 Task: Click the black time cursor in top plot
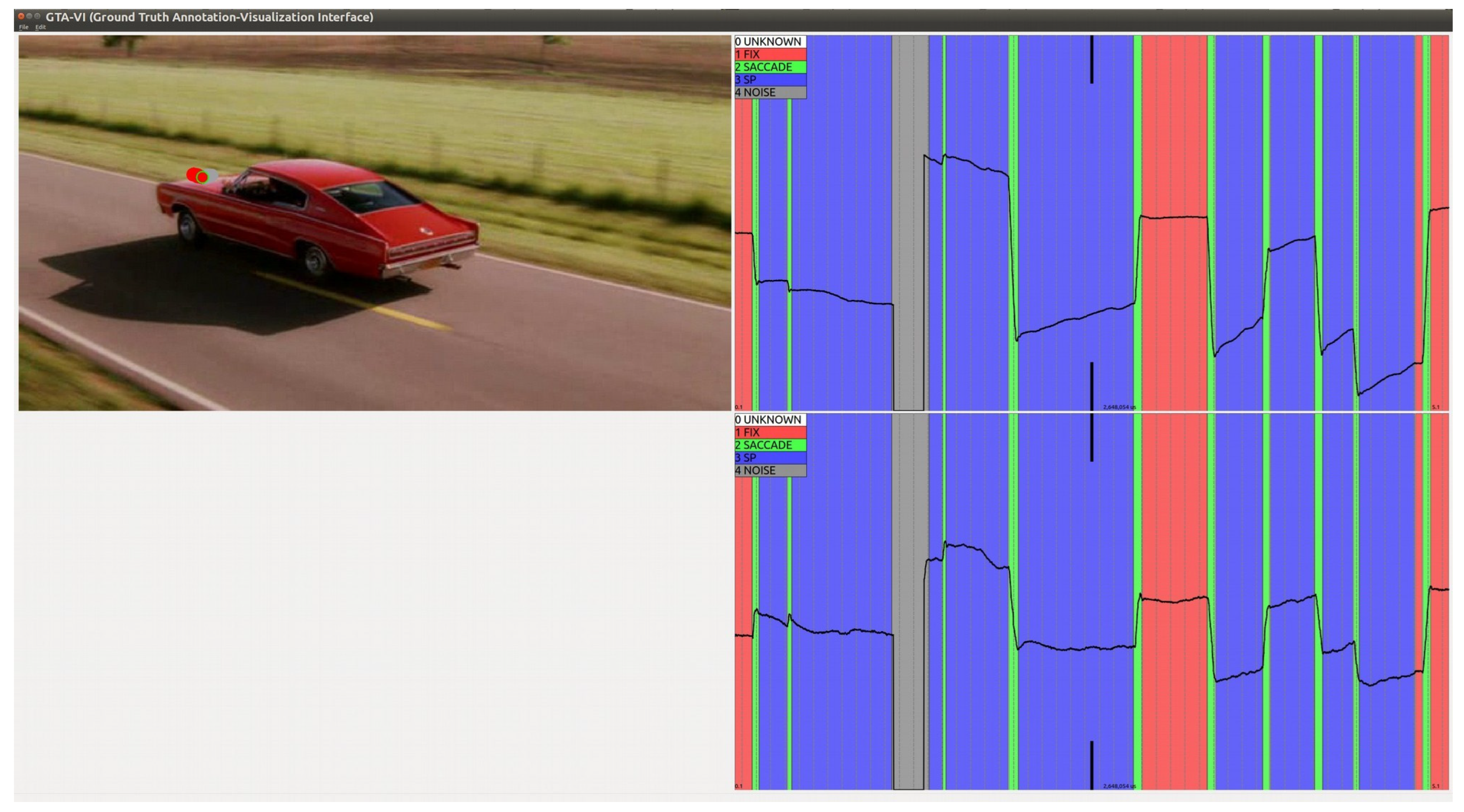(x=1091, y=60)
